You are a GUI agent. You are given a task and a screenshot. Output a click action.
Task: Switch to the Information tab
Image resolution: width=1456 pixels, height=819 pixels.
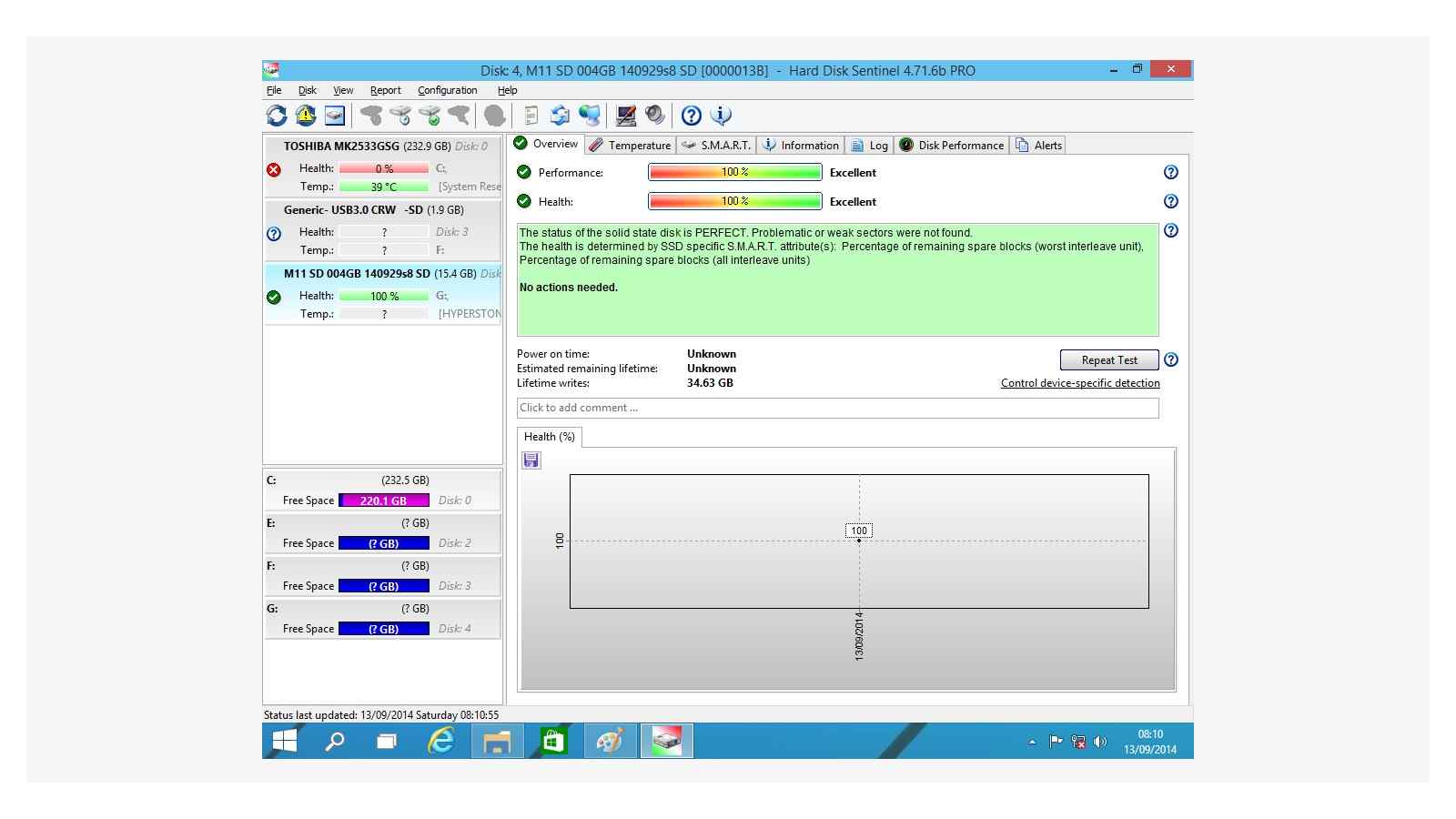pos(800,145)
